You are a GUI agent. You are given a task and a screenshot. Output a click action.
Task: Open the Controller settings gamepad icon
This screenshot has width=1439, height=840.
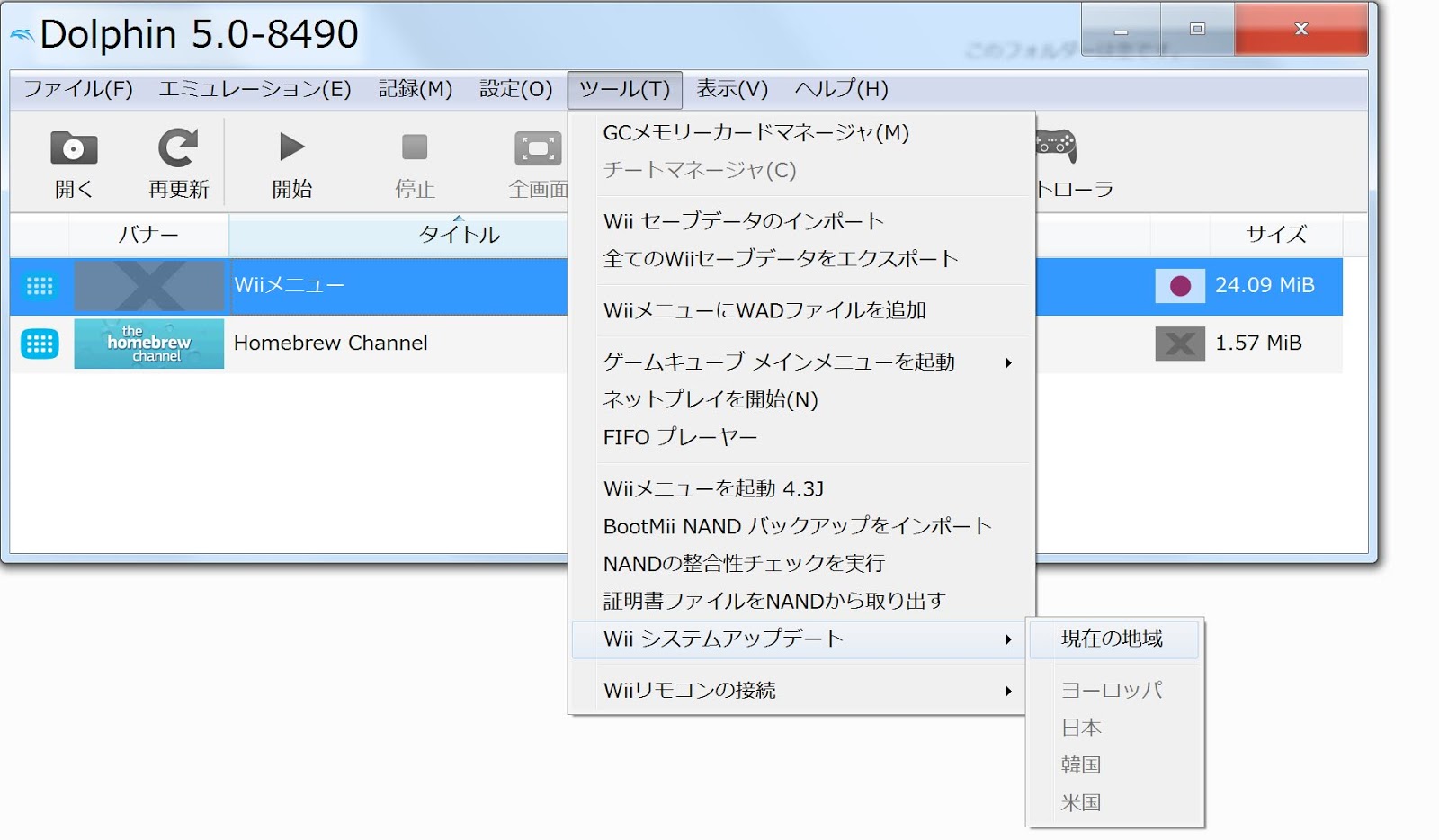(x=1056, y=146)
